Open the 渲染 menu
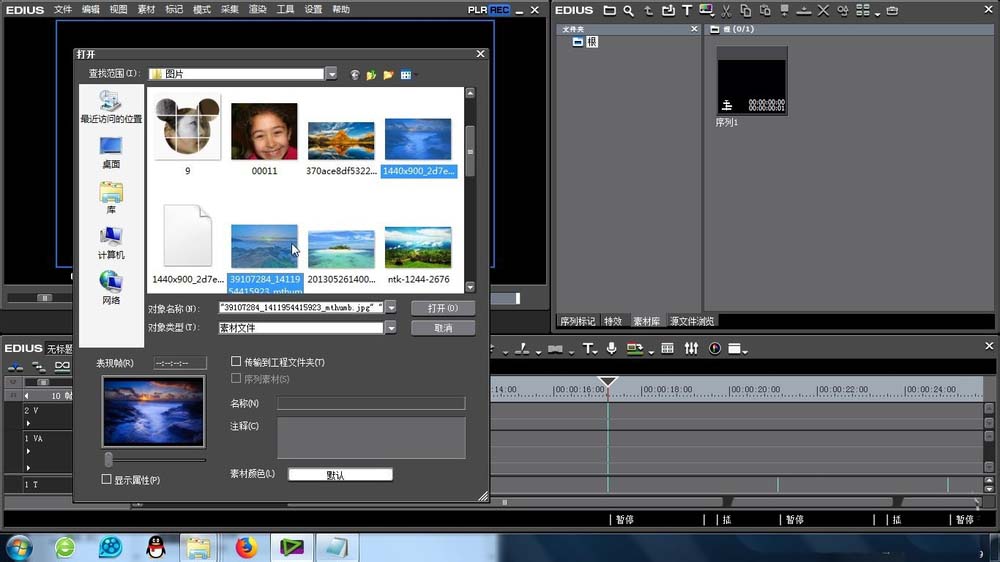 point(257,10)
